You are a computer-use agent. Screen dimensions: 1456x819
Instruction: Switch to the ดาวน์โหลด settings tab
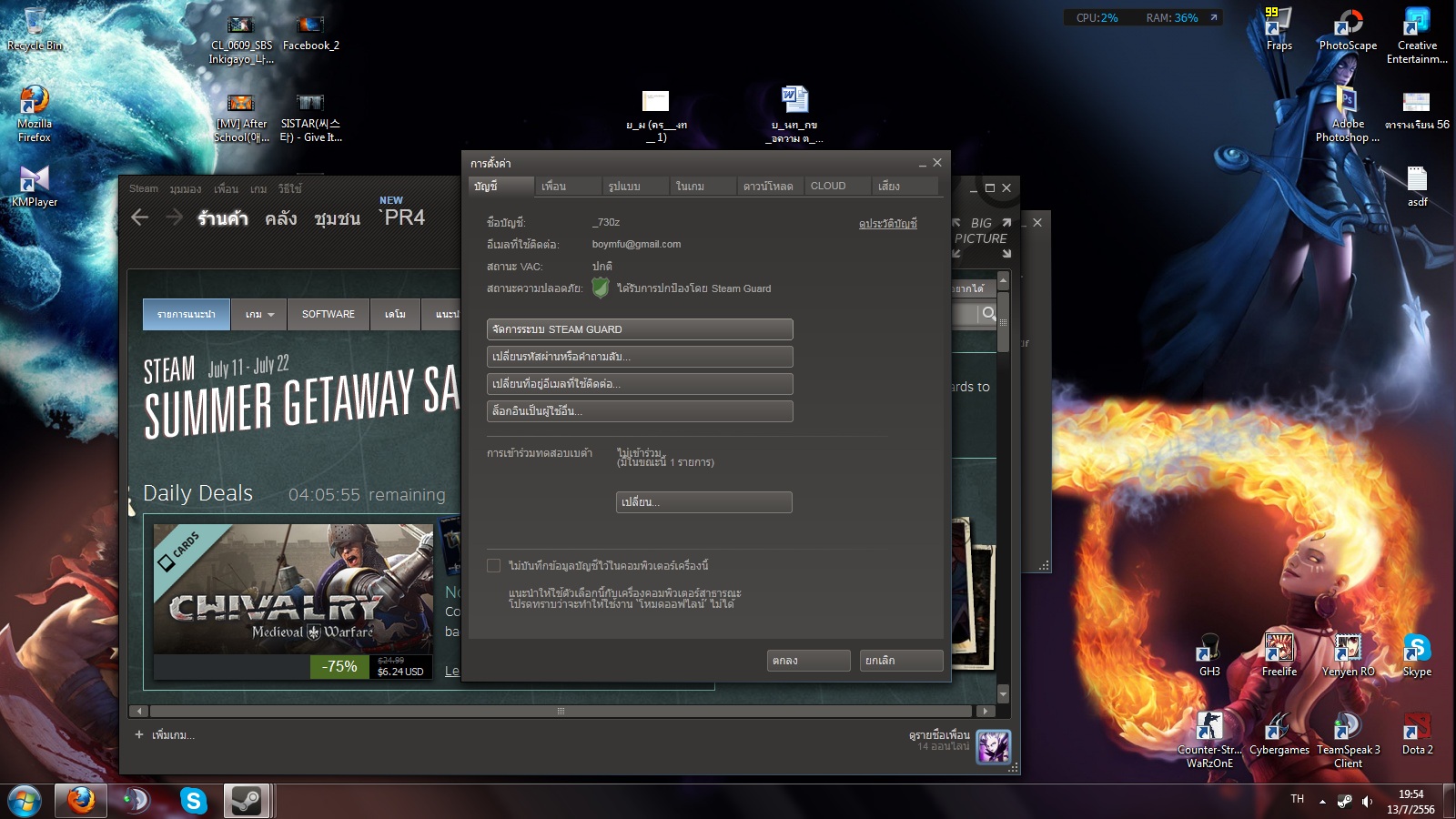point(769,186)
